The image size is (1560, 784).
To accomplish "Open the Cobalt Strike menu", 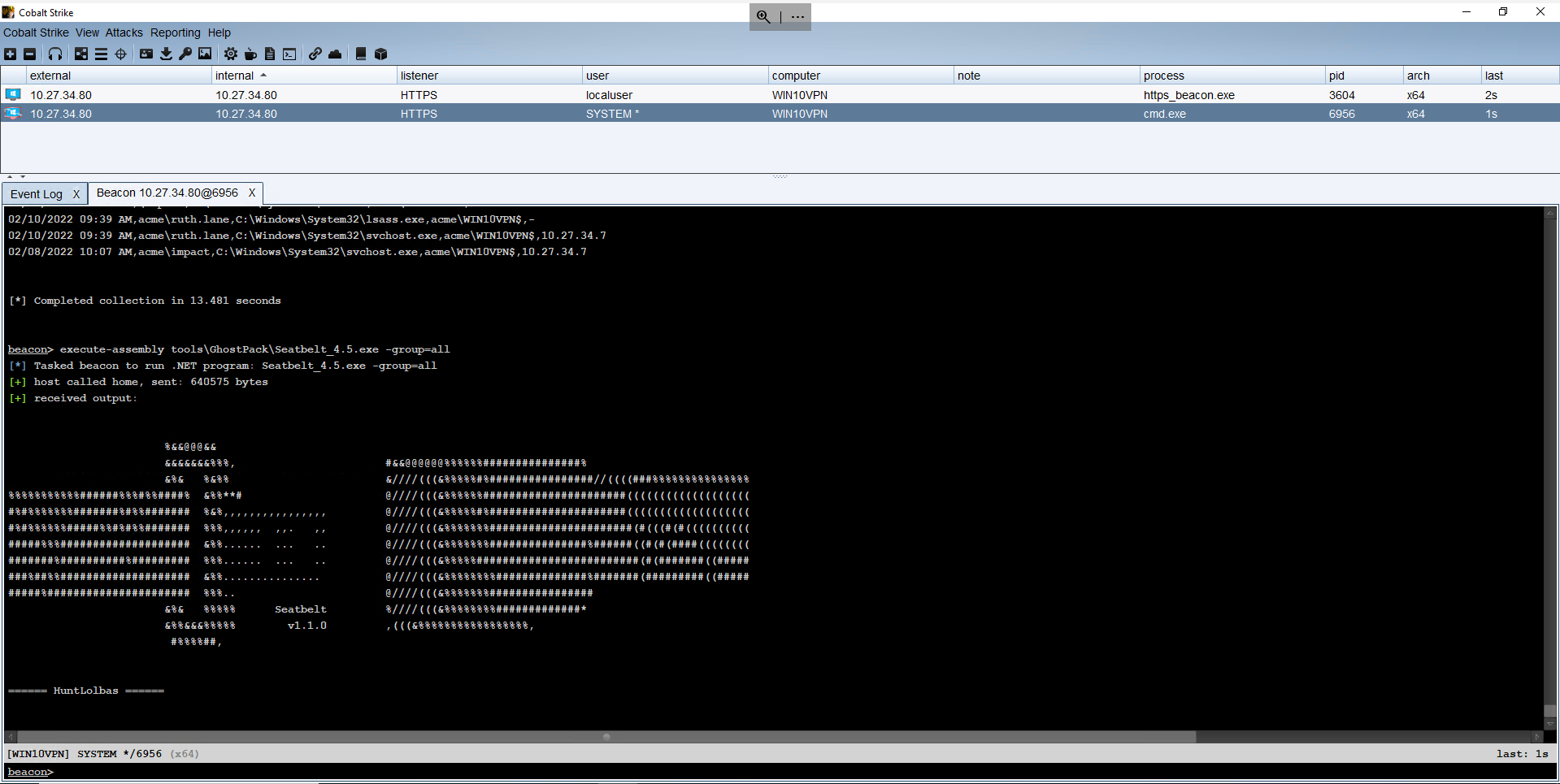I will coord(36,32).
